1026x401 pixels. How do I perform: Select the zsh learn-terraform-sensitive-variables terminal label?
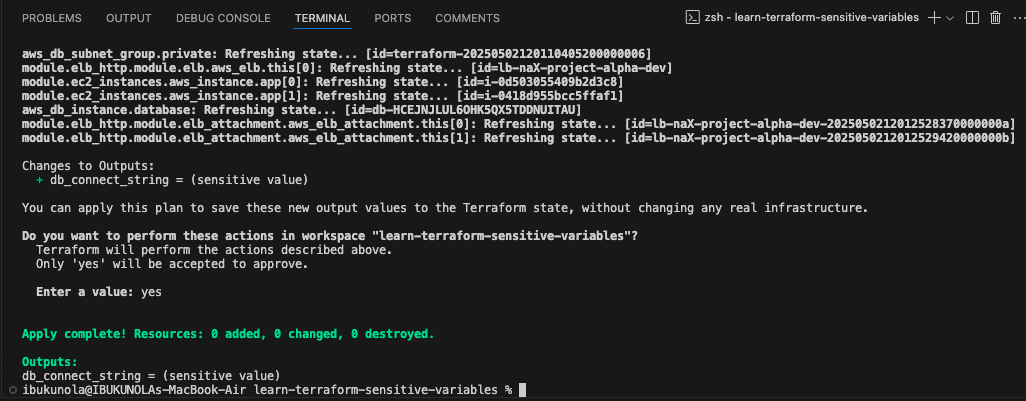click(x=811, y=18)
